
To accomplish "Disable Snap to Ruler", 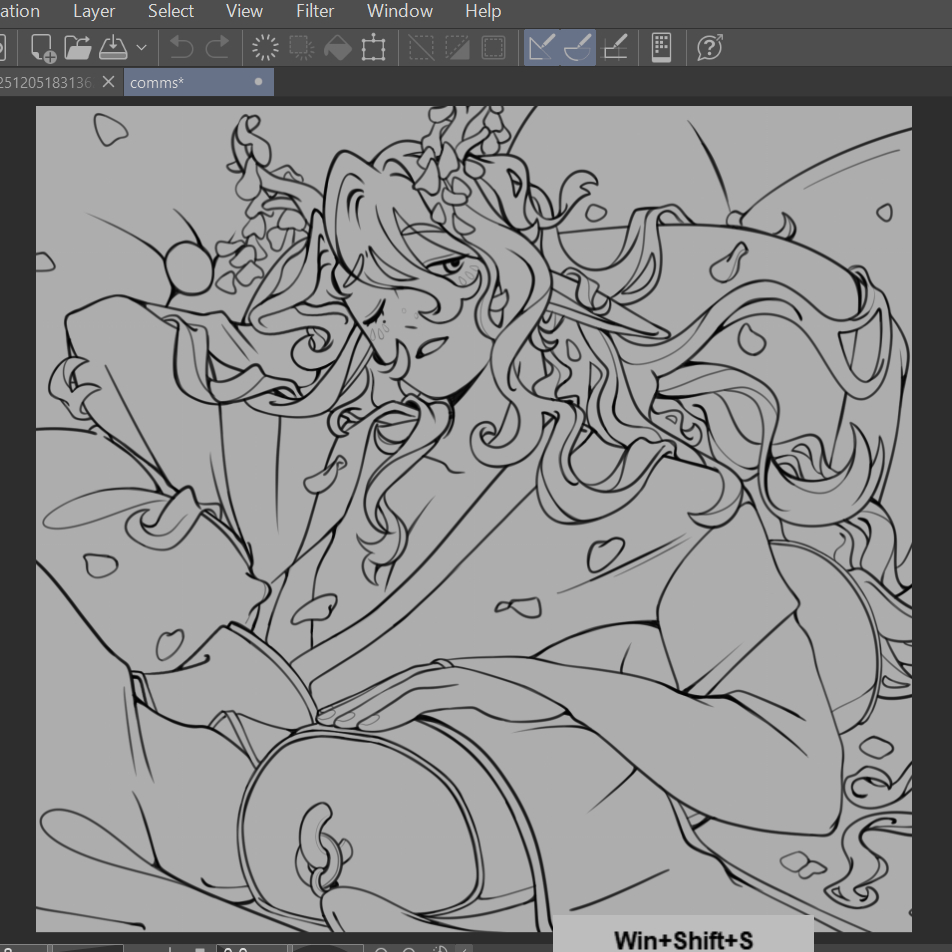I will coord(542,47).
